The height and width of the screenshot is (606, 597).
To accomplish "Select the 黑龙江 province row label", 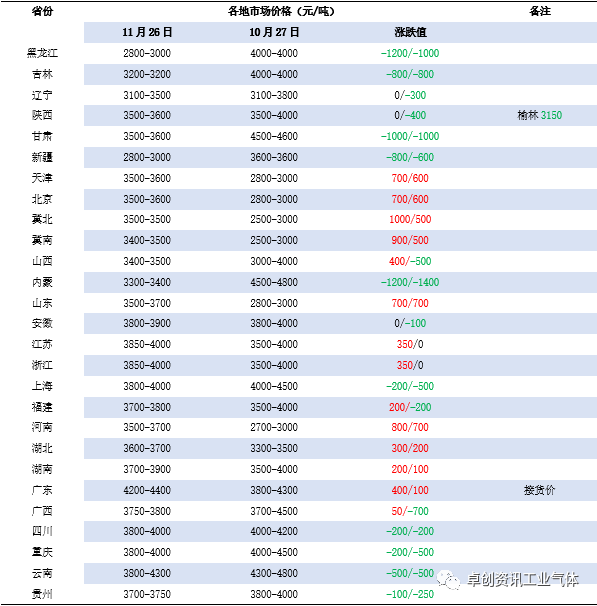I will point(42,53).
